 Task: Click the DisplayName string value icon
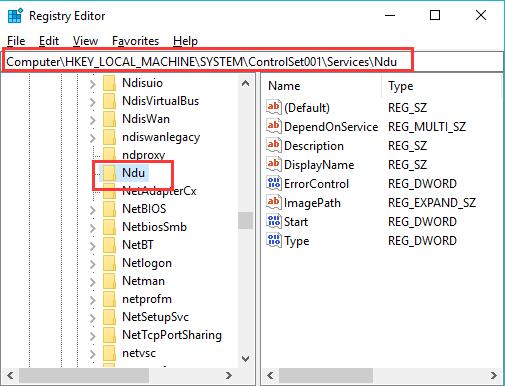(274, 164)
